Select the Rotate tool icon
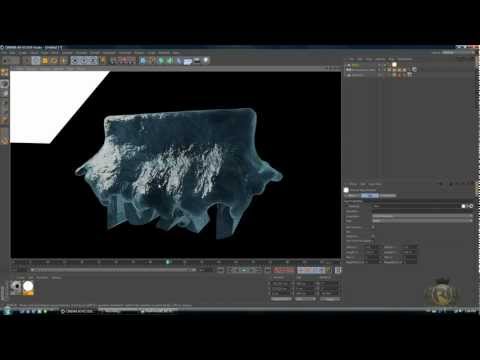The height and width of the screenshot is (360, 480). (54, 60)
